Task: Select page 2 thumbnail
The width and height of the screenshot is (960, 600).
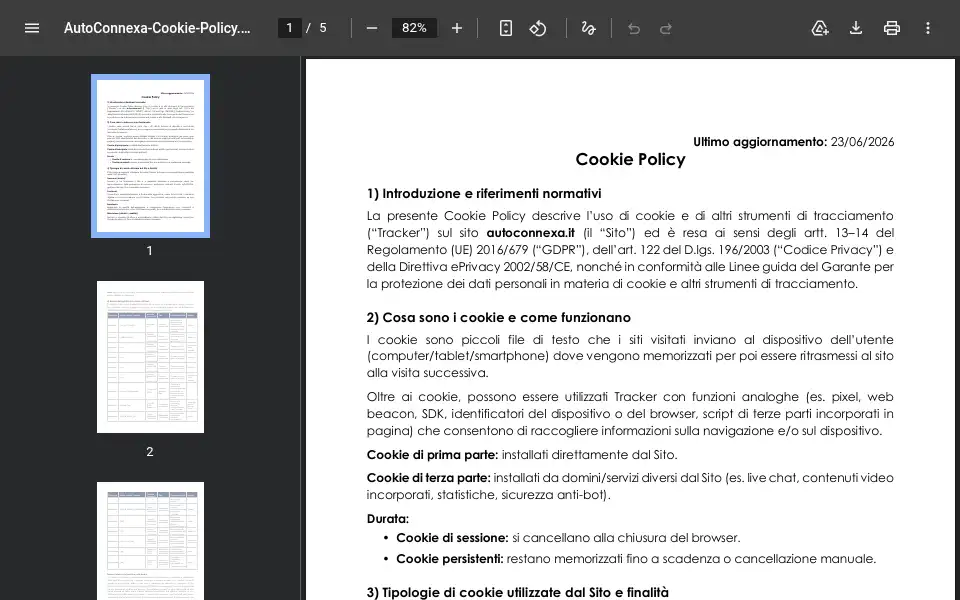Action: point(150,357)
